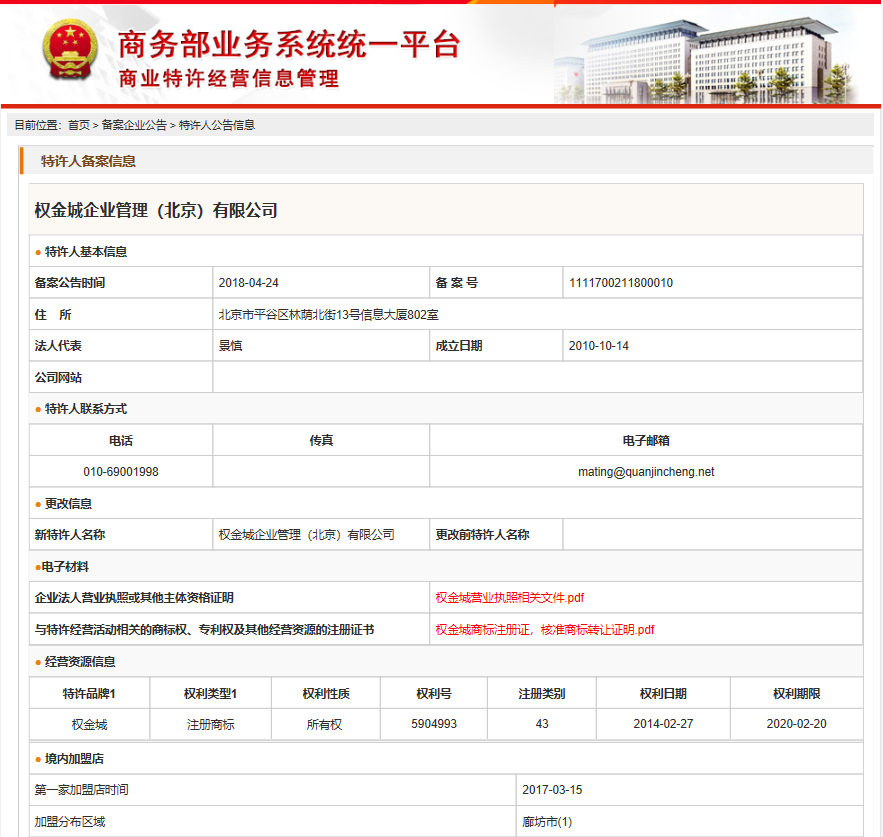
Task: Open the 首页 breadcrumb link
Action: click(79, 125)
